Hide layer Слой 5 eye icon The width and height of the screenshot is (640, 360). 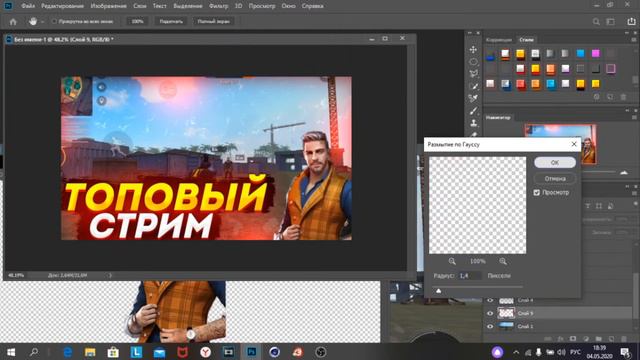[x=490, y=313]
